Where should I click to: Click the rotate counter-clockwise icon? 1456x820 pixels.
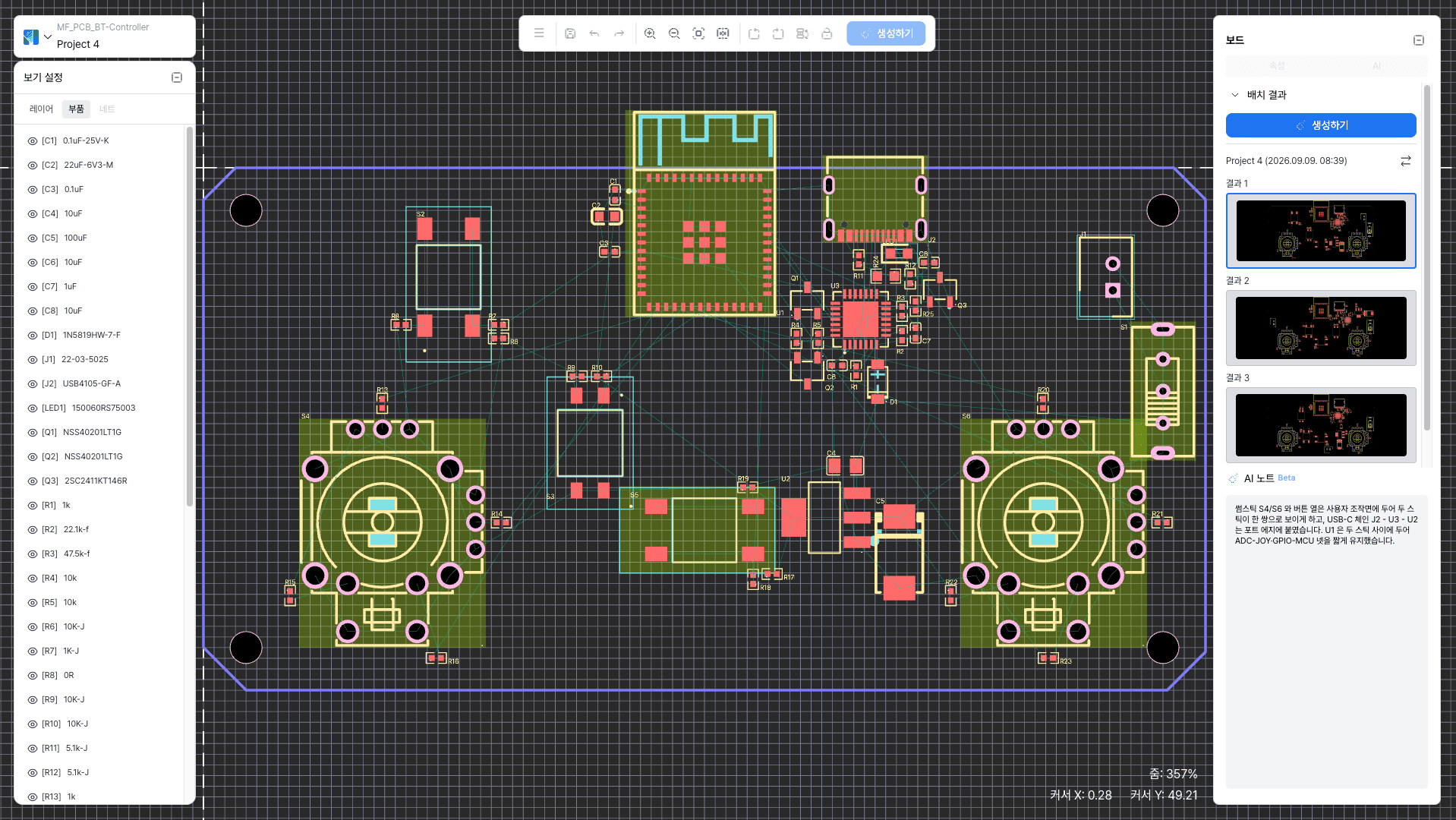point(754,33)
